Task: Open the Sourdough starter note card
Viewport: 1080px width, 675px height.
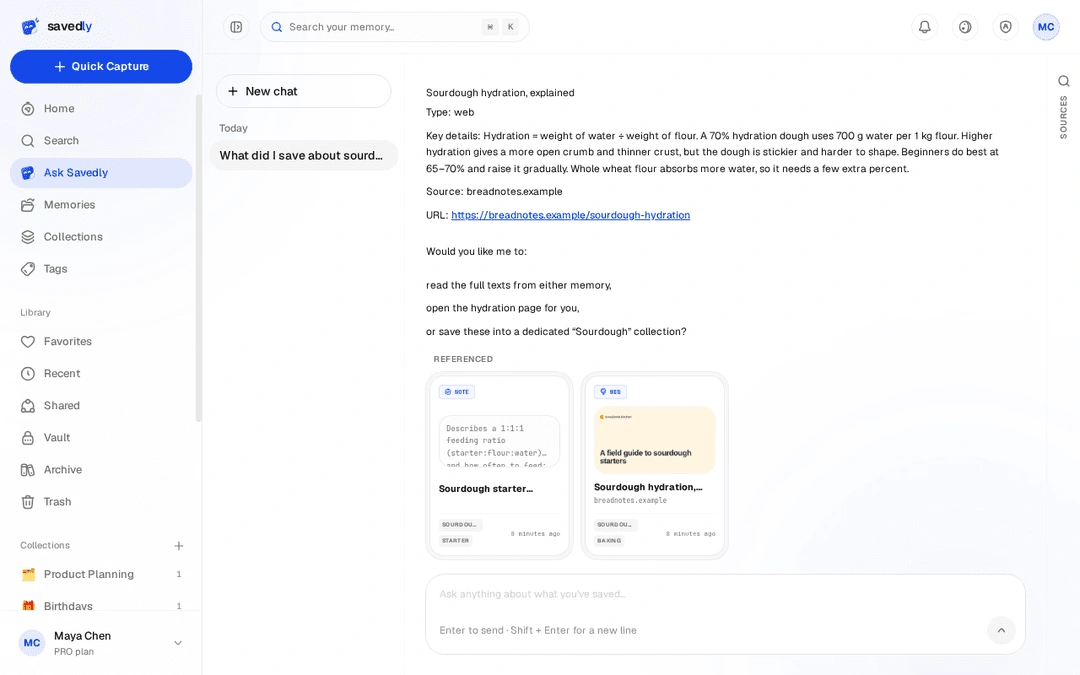Action: tap(499, 466)
